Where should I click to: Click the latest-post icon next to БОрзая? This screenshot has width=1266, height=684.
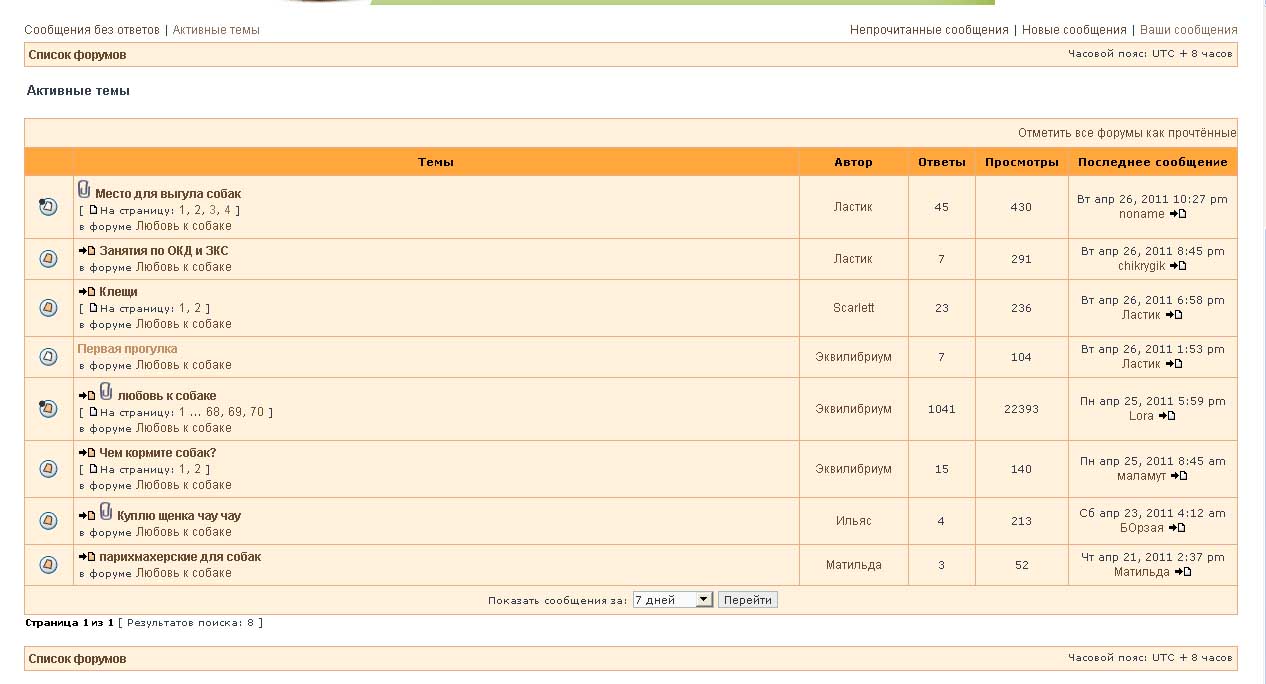pos(1177,528)
